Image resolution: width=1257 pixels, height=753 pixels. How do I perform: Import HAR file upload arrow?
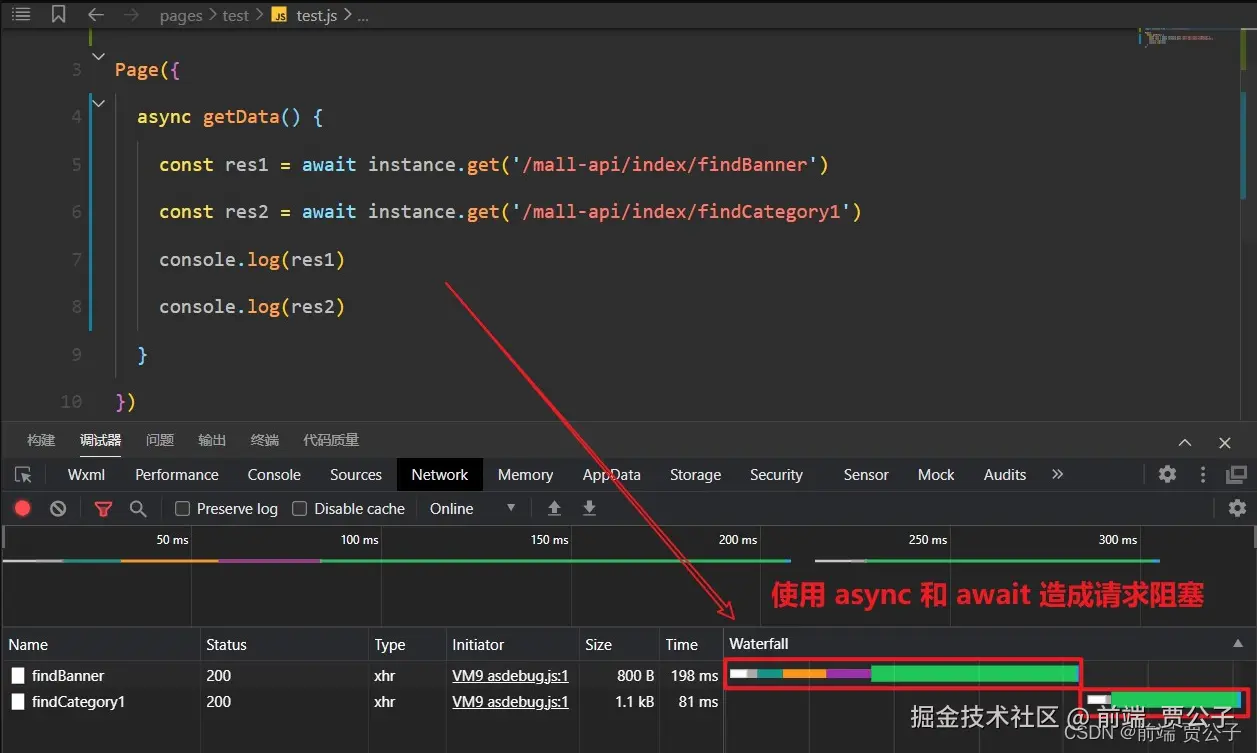[554, 508]
